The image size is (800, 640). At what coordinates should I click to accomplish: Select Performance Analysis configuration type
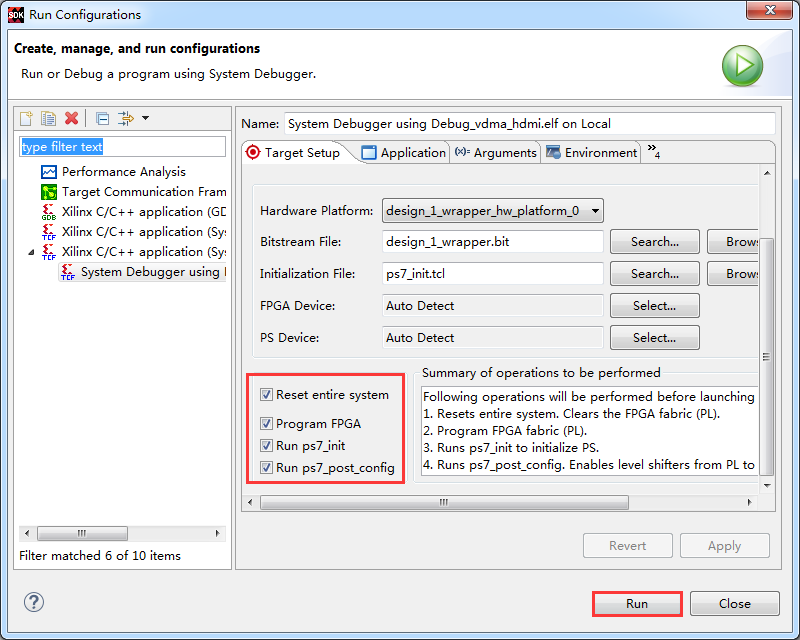(x=123, y=172)
